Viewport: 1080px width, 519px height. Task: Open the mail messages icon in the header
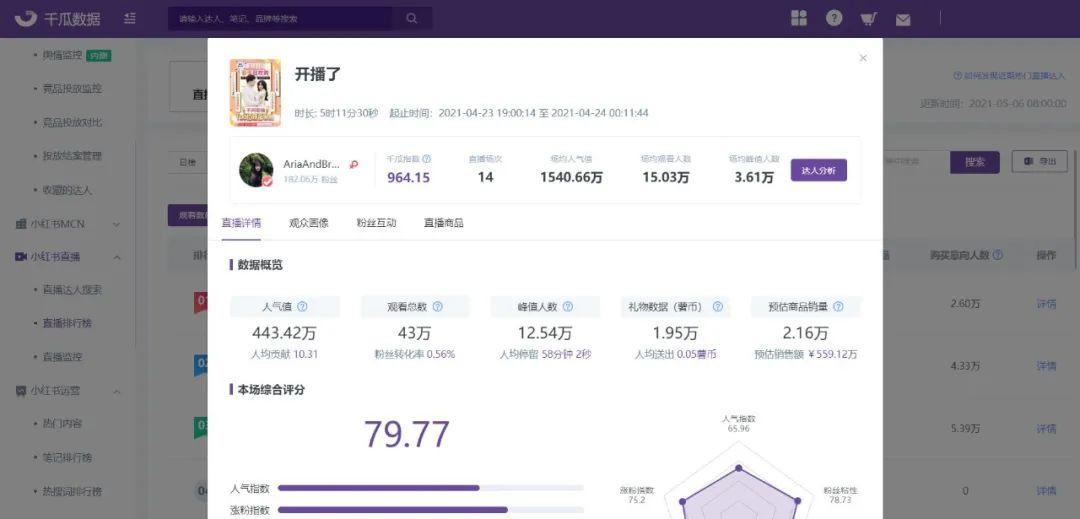pyautogui.click(x=903, y=20)
